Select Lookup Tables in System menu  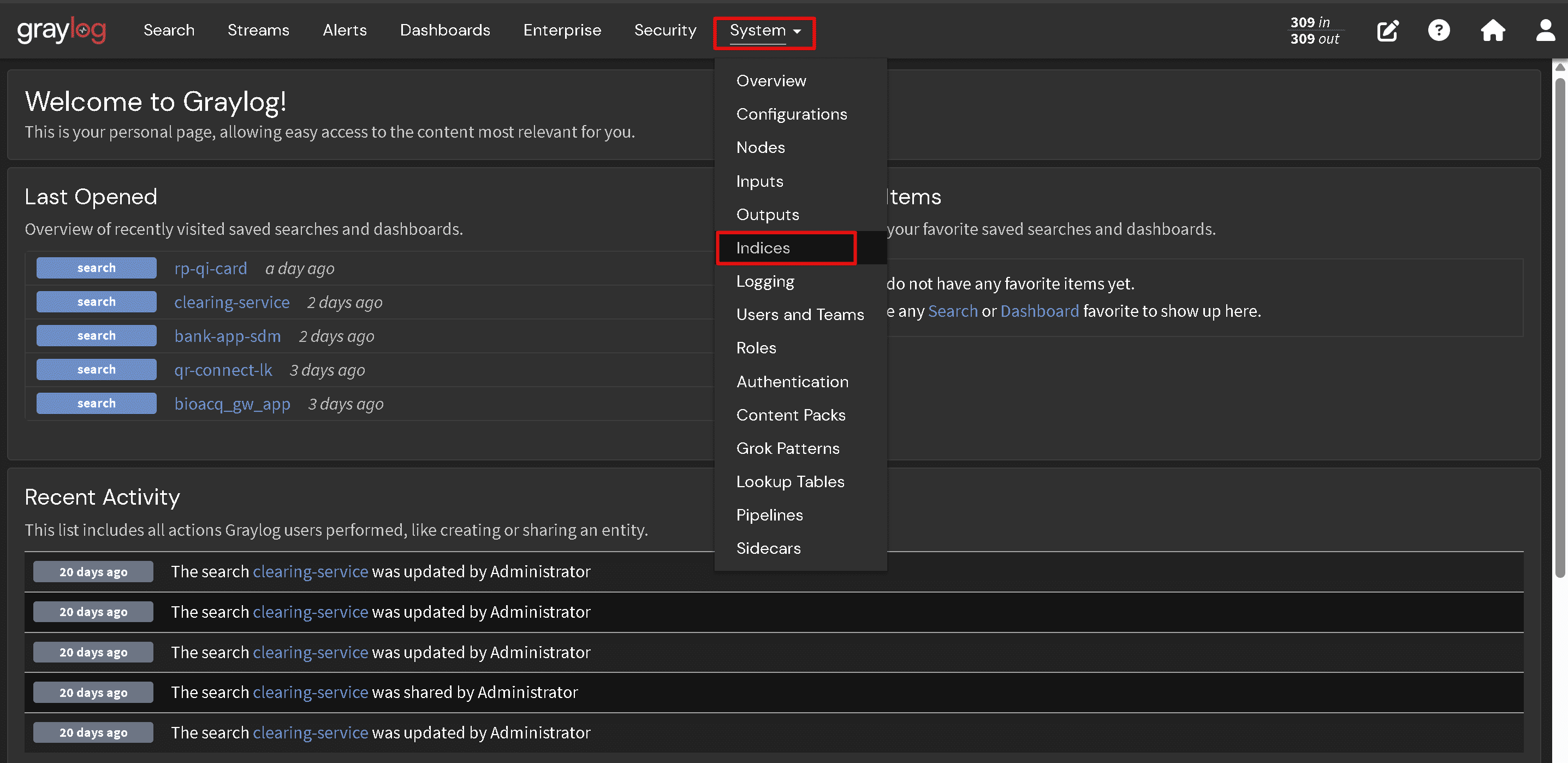tap(800, 482)
